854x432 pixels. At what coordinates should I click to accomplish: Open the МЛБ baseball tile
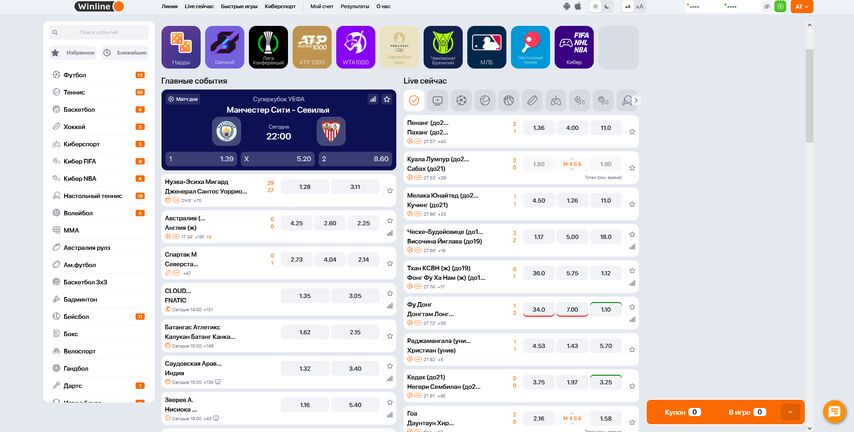click(486, 47)
